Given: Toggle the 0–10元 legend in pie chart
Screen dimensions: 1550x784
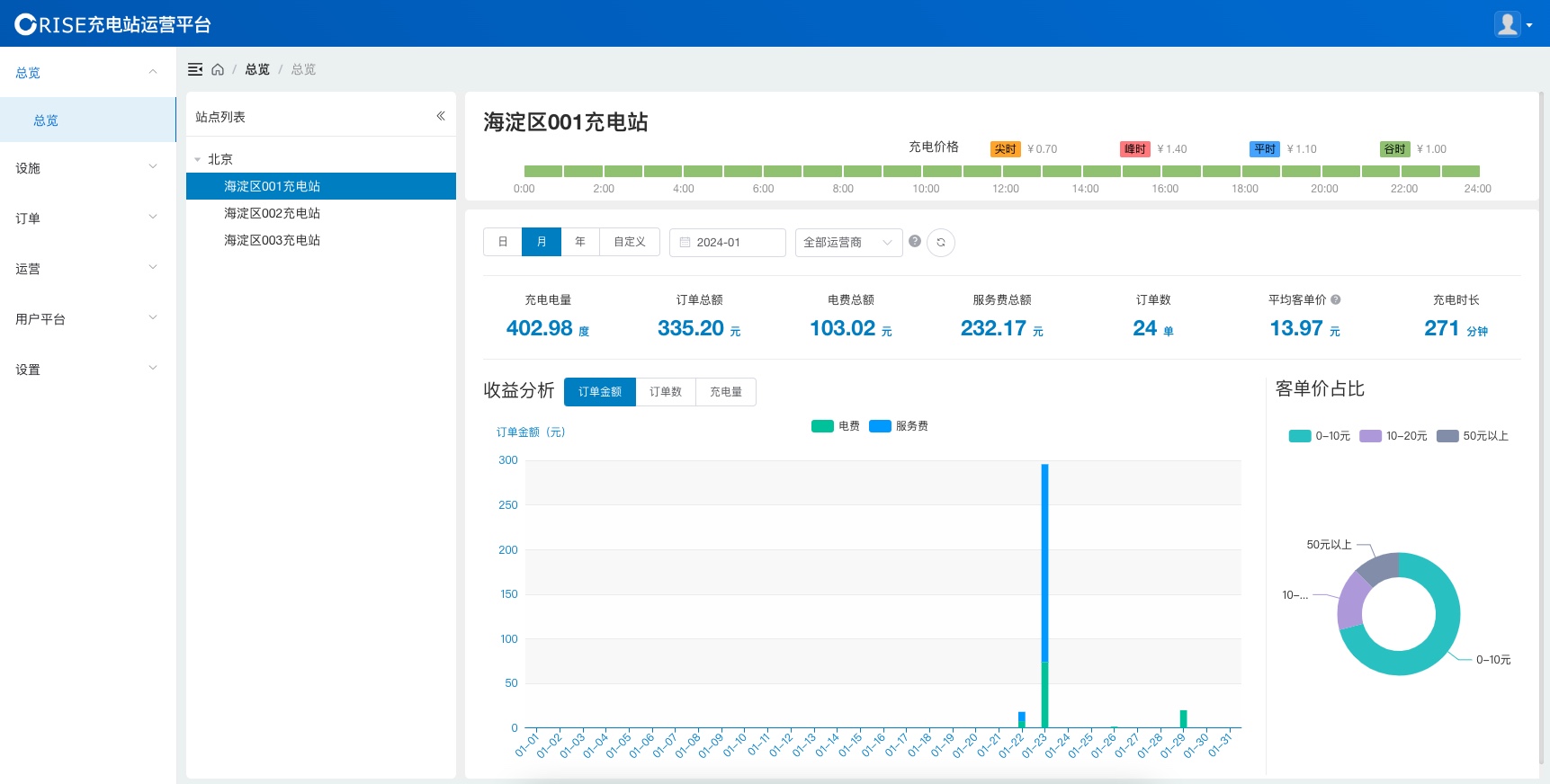Looking at the screenshot, I should (x=1320, y=436).
